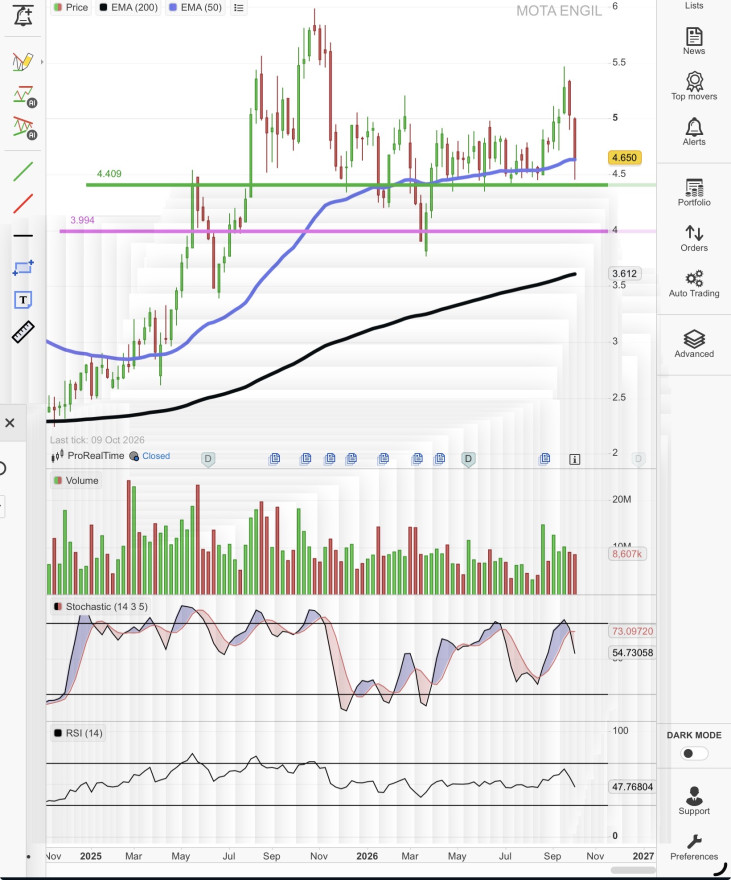Open news document marker near September 2025
Viewport: 731px width, 880px height.
(x=274, y=459)
